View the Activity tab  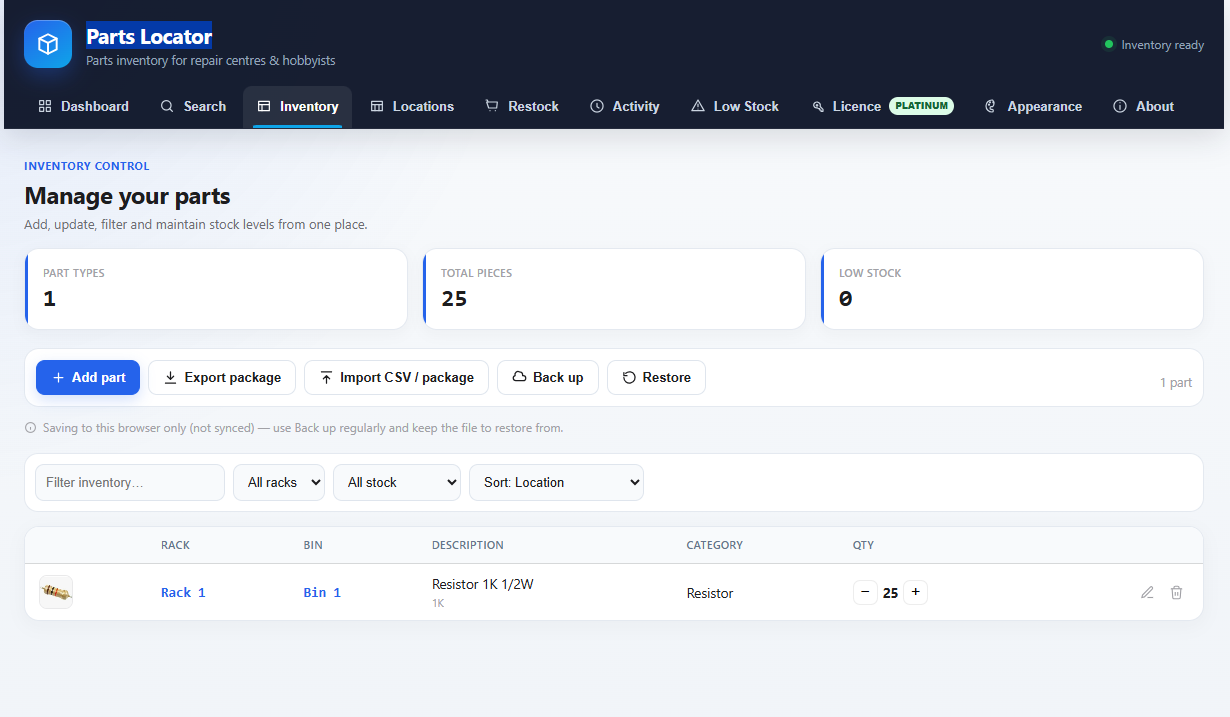click(625, 106)
